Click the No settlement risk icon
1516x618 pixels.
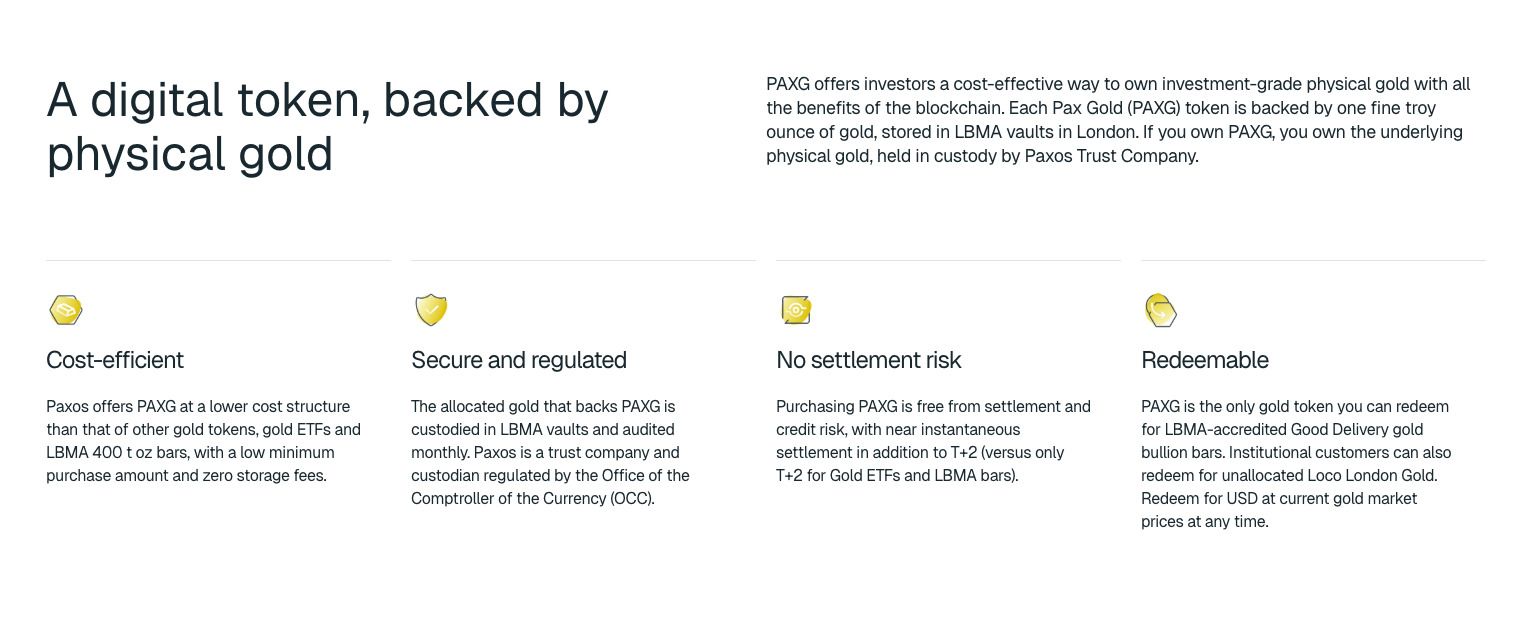pos(796,310)
